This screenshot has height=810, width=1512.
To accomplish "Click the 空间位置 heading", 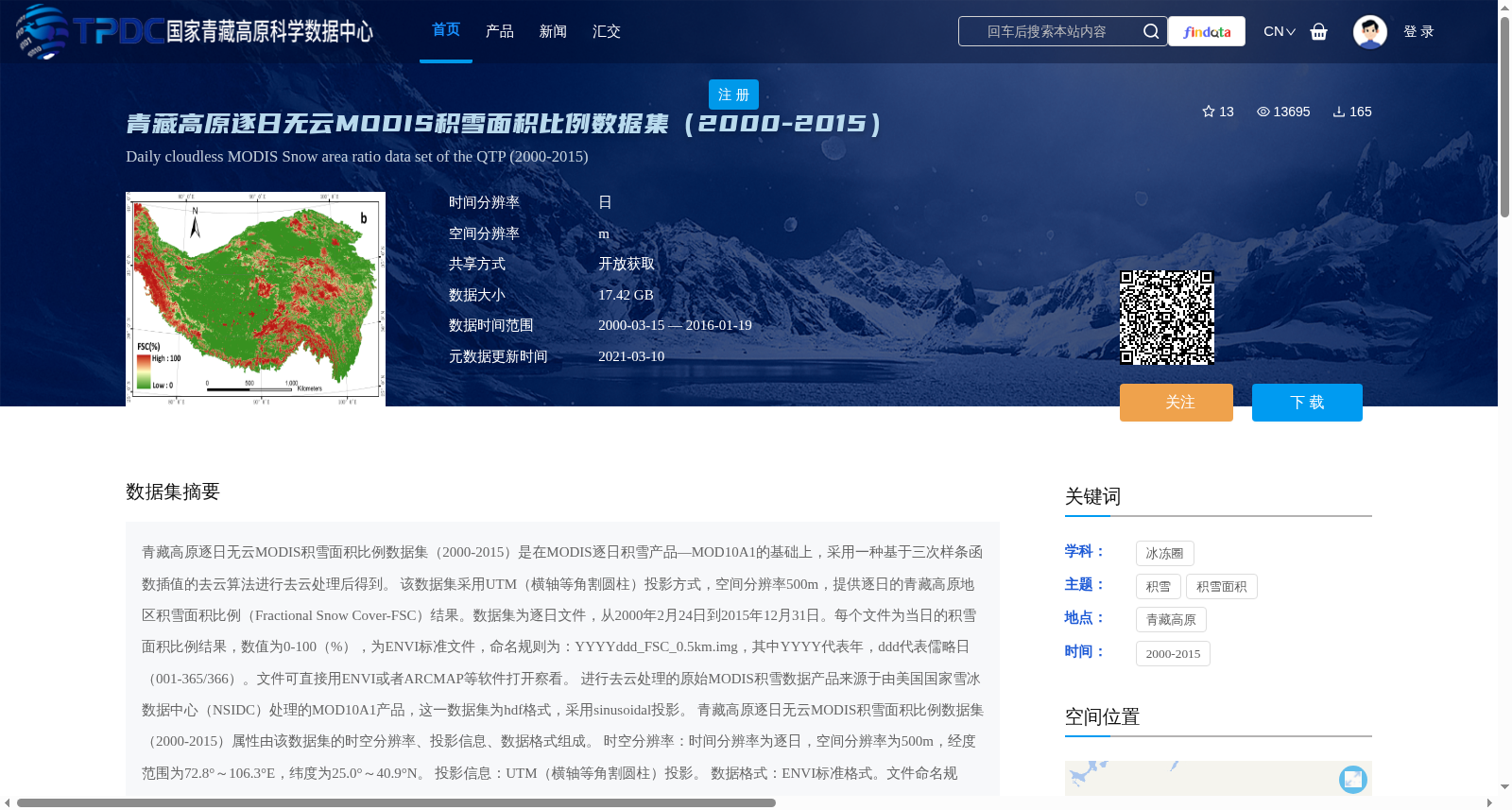I will (1102, 716).
